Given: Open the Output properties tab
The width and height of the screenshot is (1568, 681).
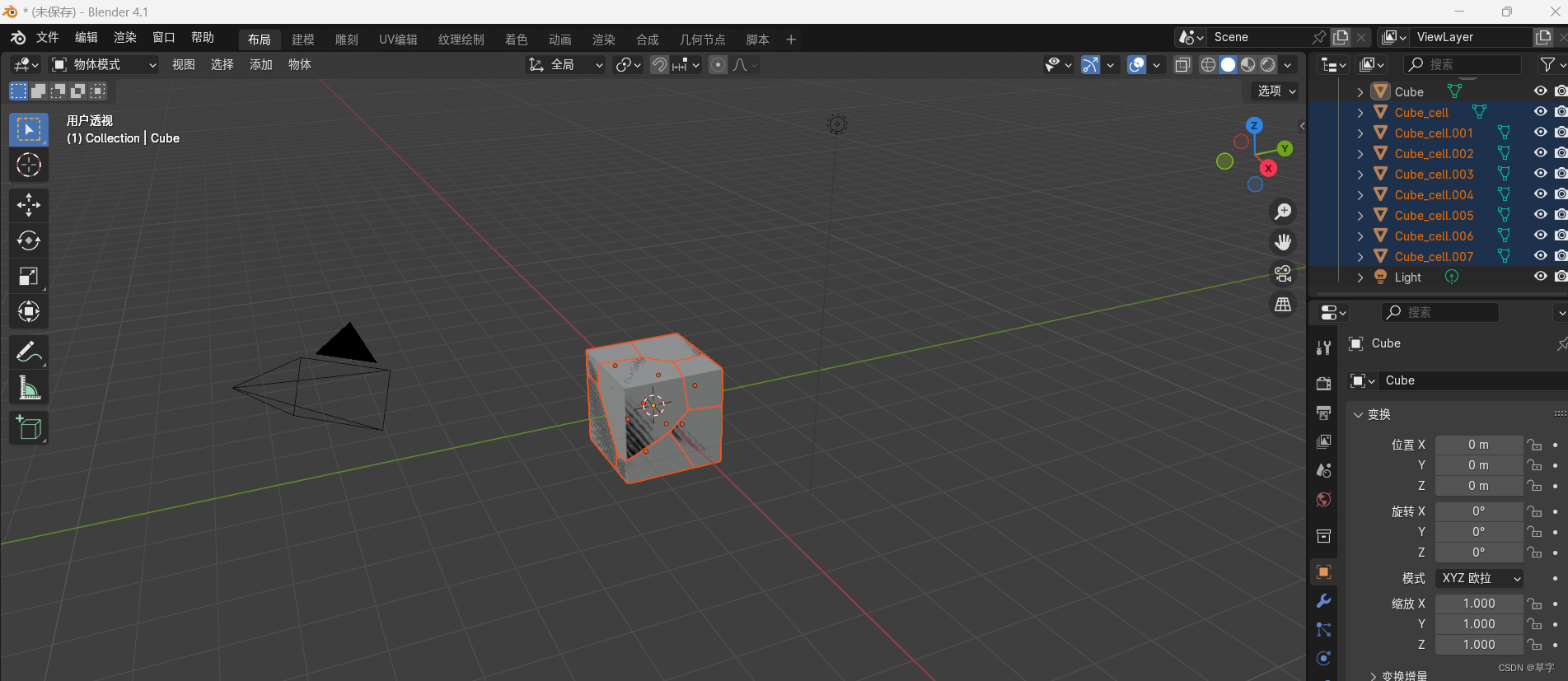Looking at the screenshot, I should tap(1323, 413).
